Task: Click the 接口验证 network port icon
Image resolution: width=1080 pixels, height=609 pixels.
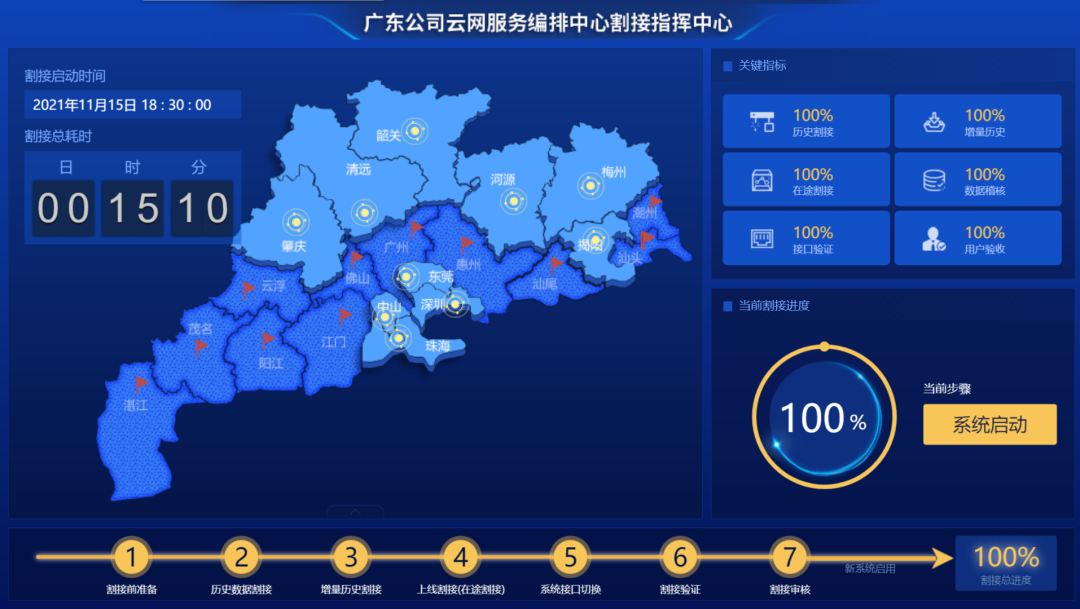Action: pos(762,239)
